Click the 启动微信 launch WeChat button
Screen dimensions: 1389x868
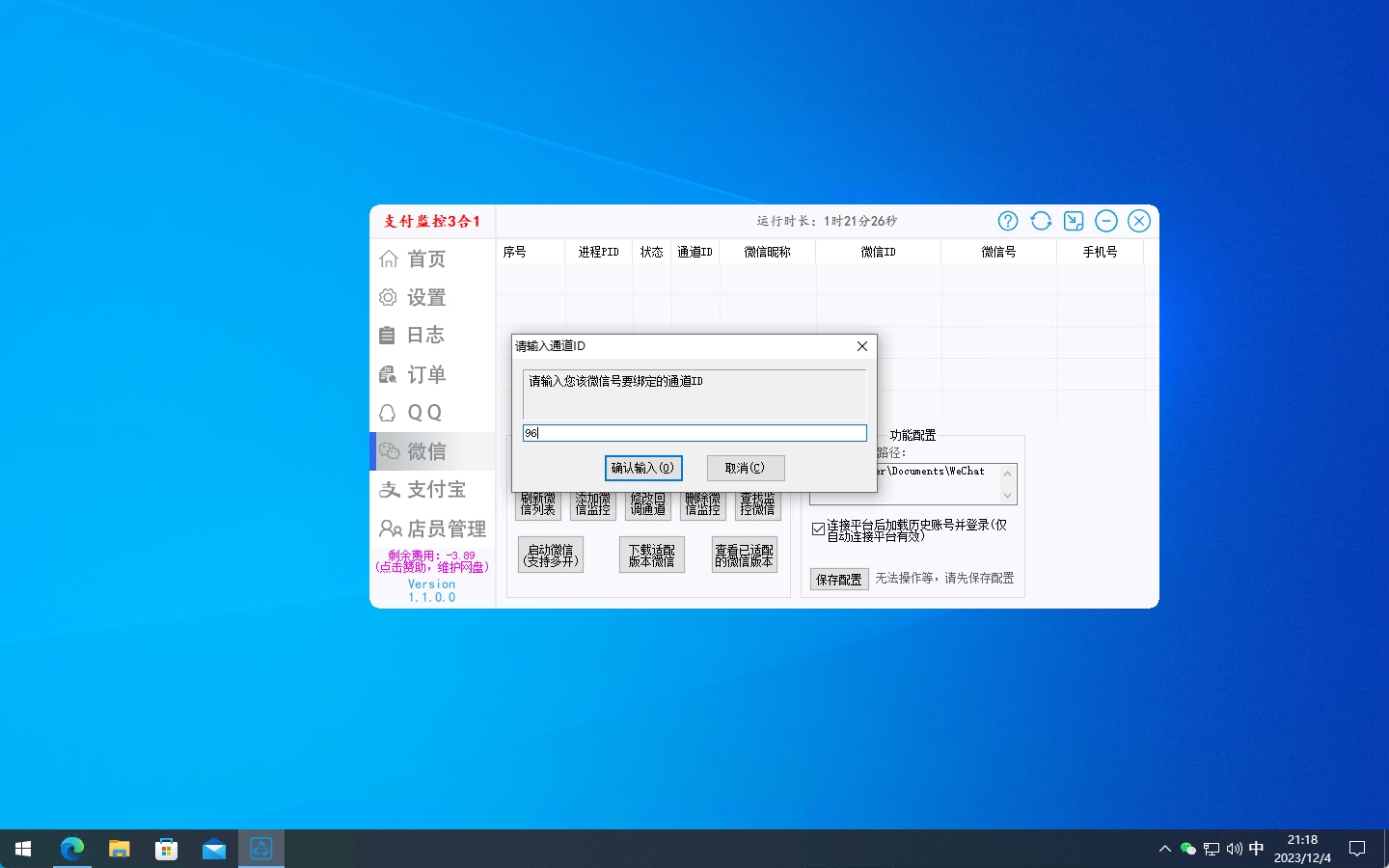pyautogui.click(x=551, y=556)
